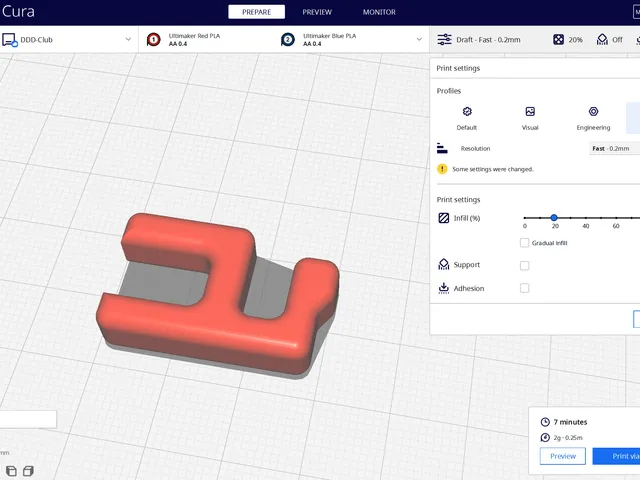
Task: Click the 20% infill icon in header
Action: point(558,40)
